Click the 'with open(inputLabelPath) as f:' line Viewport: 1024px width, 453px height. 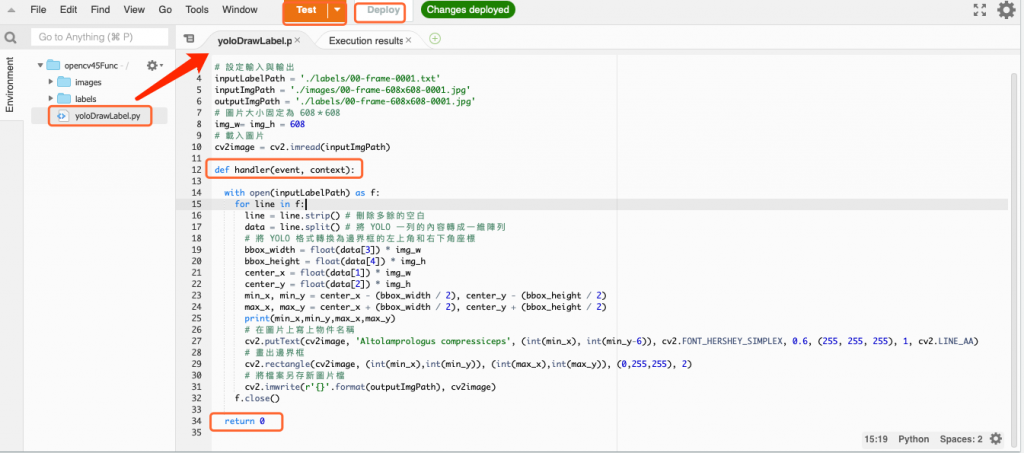pos(302,193)
